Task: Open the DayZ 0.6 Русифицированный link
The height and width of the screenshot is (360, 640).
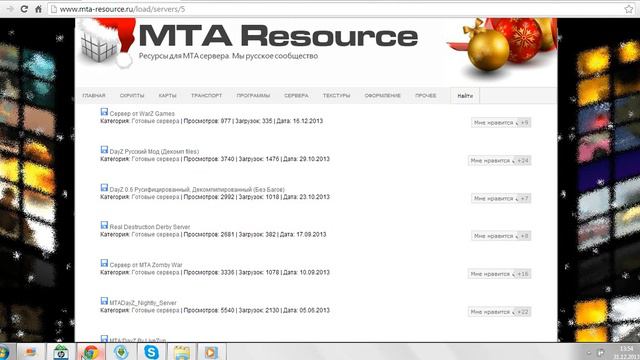Action: pos(197,189)
